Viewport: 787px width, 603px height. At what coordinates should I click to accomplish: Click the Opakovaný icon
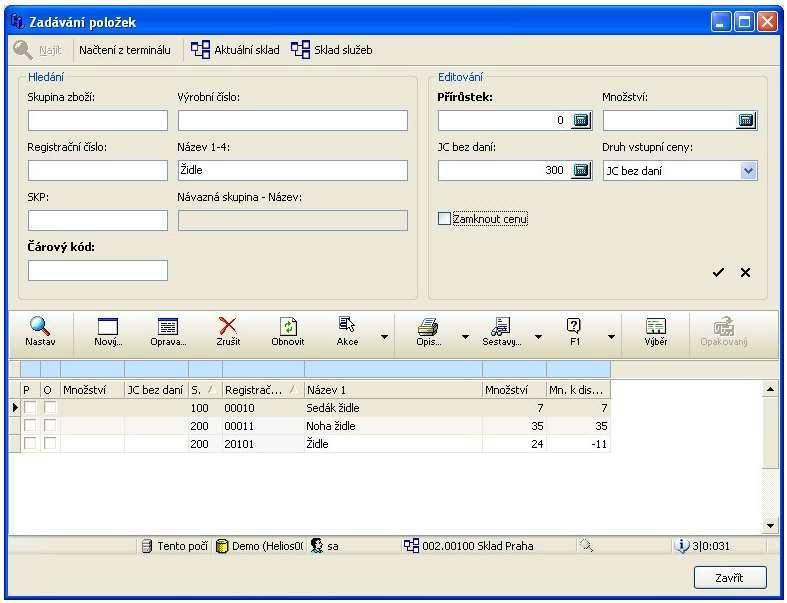[724, 326]
